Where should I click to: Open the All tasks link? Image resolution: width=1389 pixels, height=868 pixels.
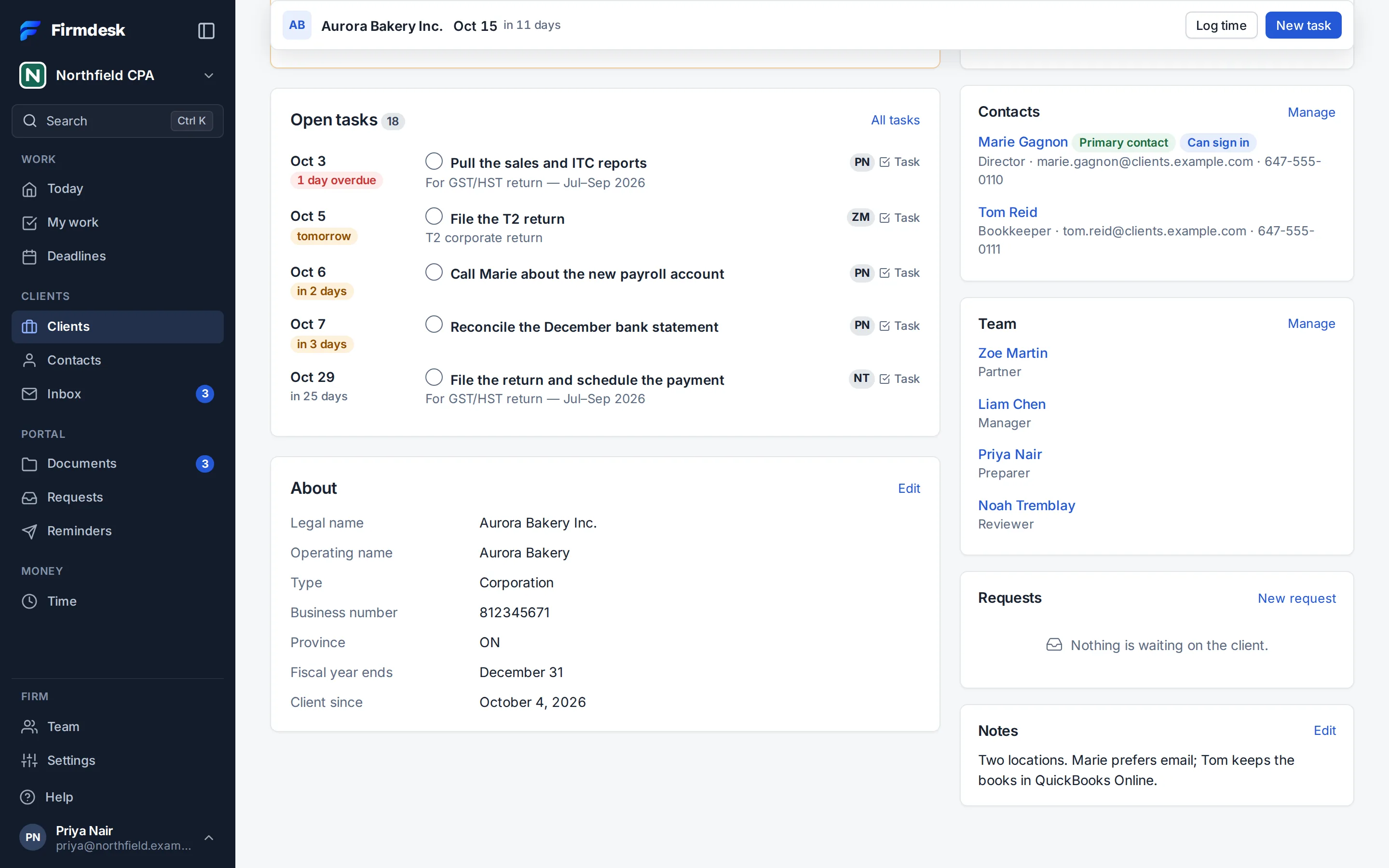click(x=895, y=120)
